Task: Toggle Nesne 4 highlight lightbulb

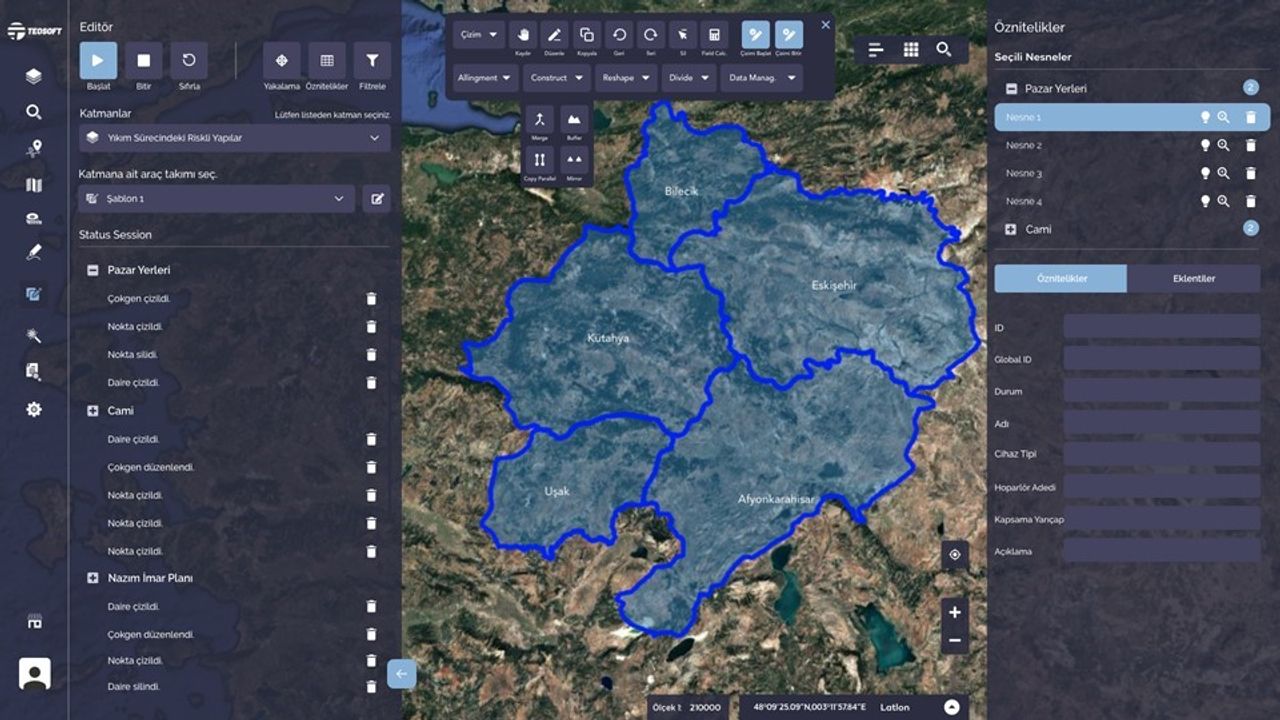Action: [1205, 201]
